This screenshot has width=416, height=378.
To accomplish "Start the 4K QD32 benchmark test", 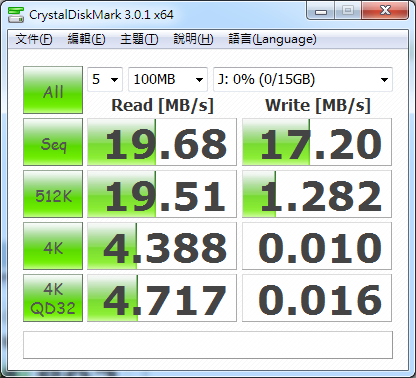I will (x=53, y=298).
